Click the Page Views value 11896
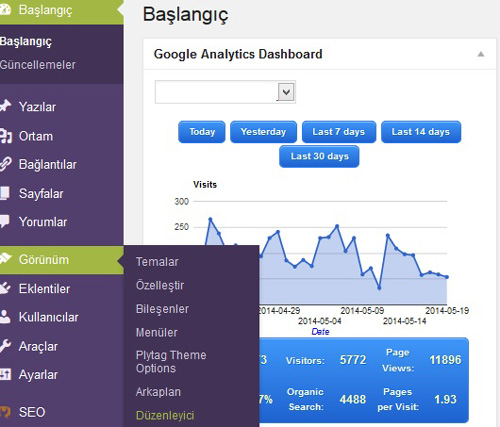The image size is (500, 427). [x=445, y=360]
